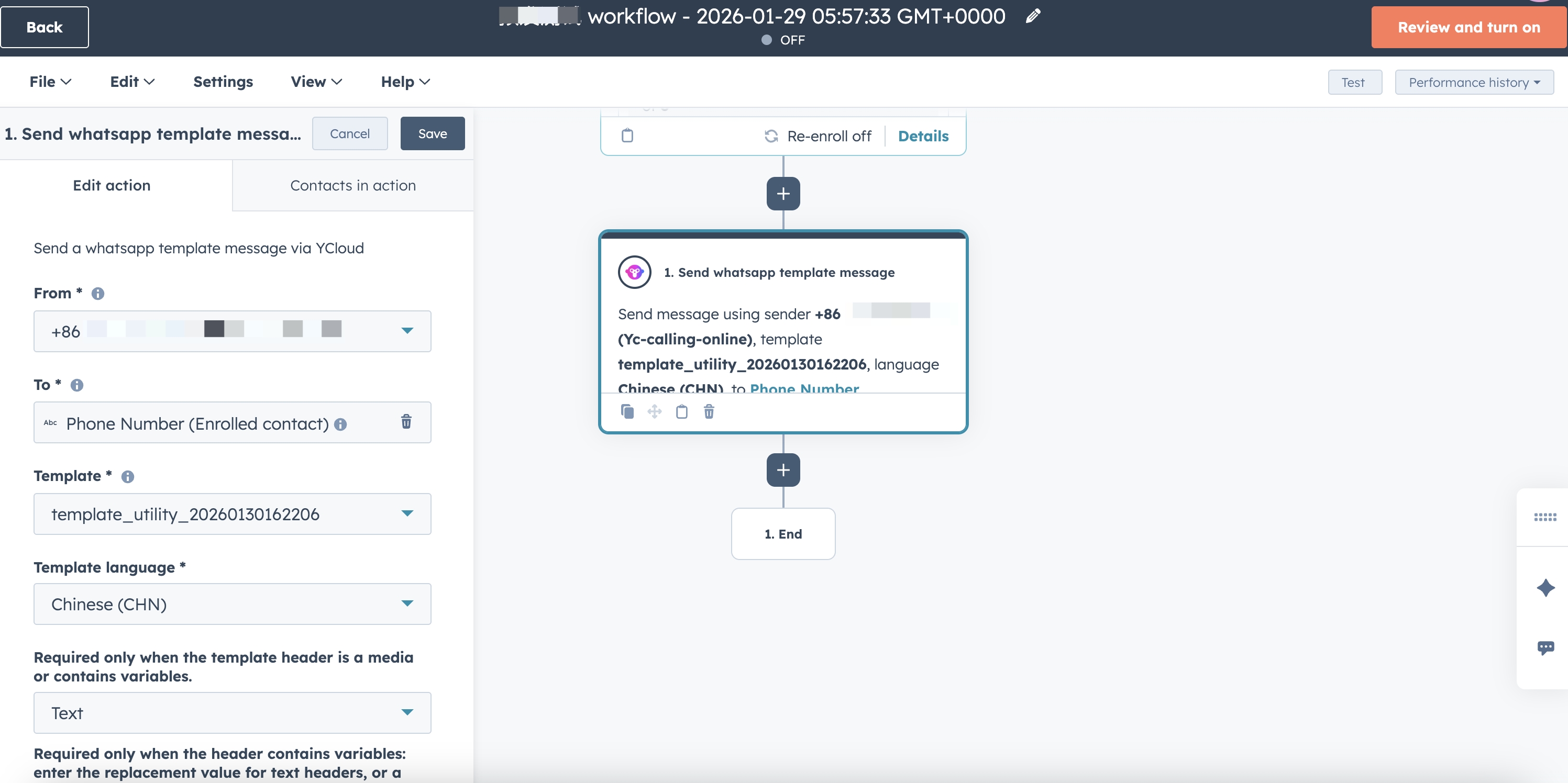Click the pencil icon to rename workflow
Viewport: 1568px width, 783px height.
[x=1032, y=16]
